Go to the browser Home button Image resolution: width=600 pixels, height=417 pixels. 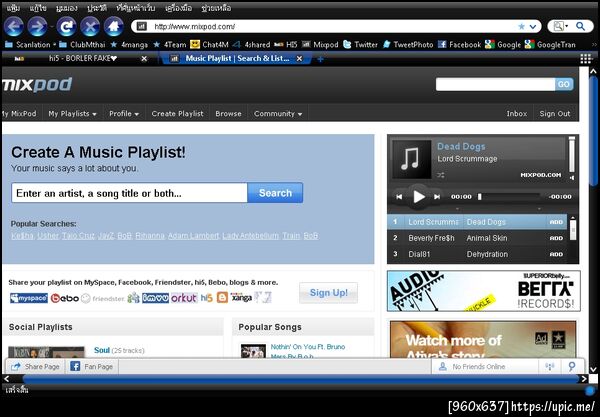(x=114, y=26)
